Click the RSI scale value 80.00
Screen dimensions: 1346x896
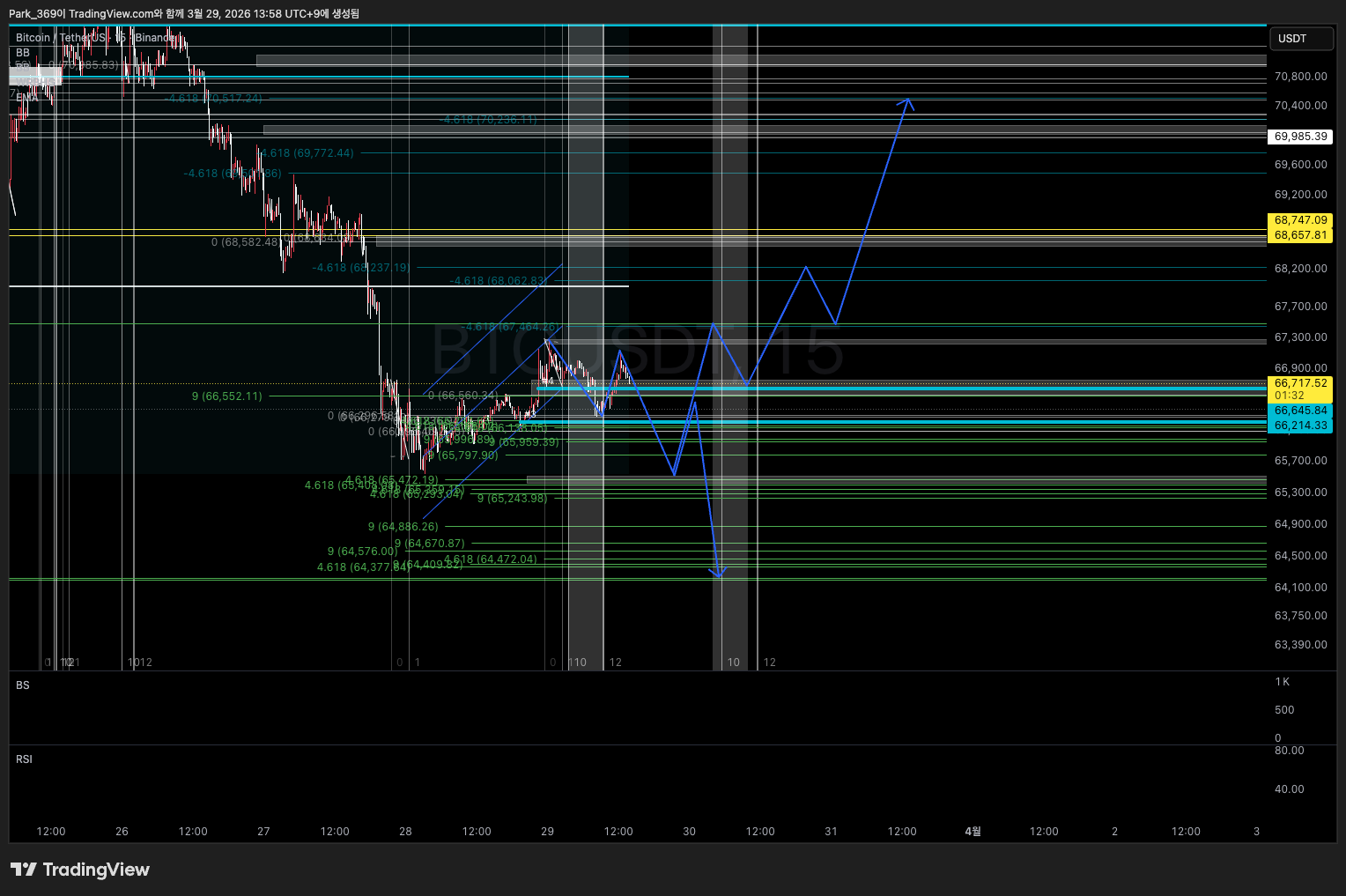tap(1289, 751)
